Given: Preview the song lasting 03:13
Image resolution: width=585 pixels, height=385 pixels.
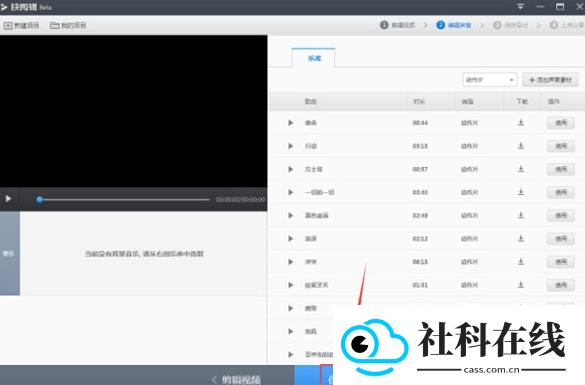Looking at the screenshot, I should tap(290, 146).
